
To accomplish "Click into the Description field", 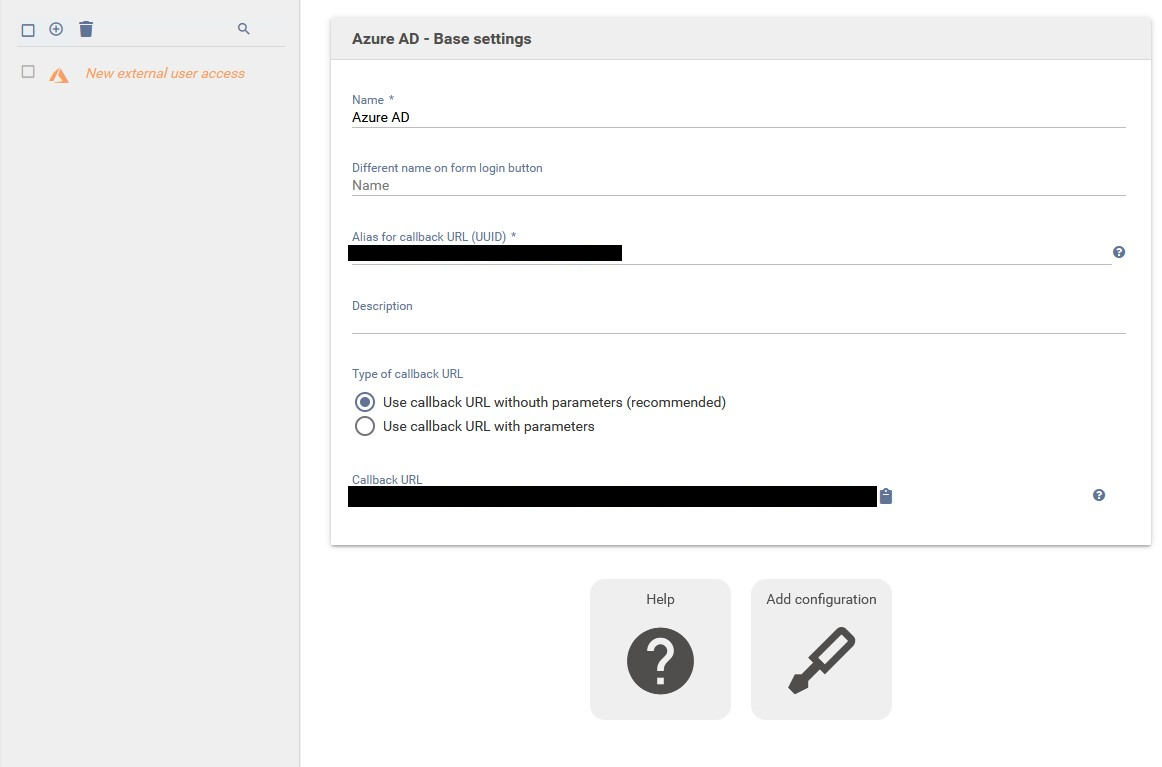I will click(x=738, y=322).
